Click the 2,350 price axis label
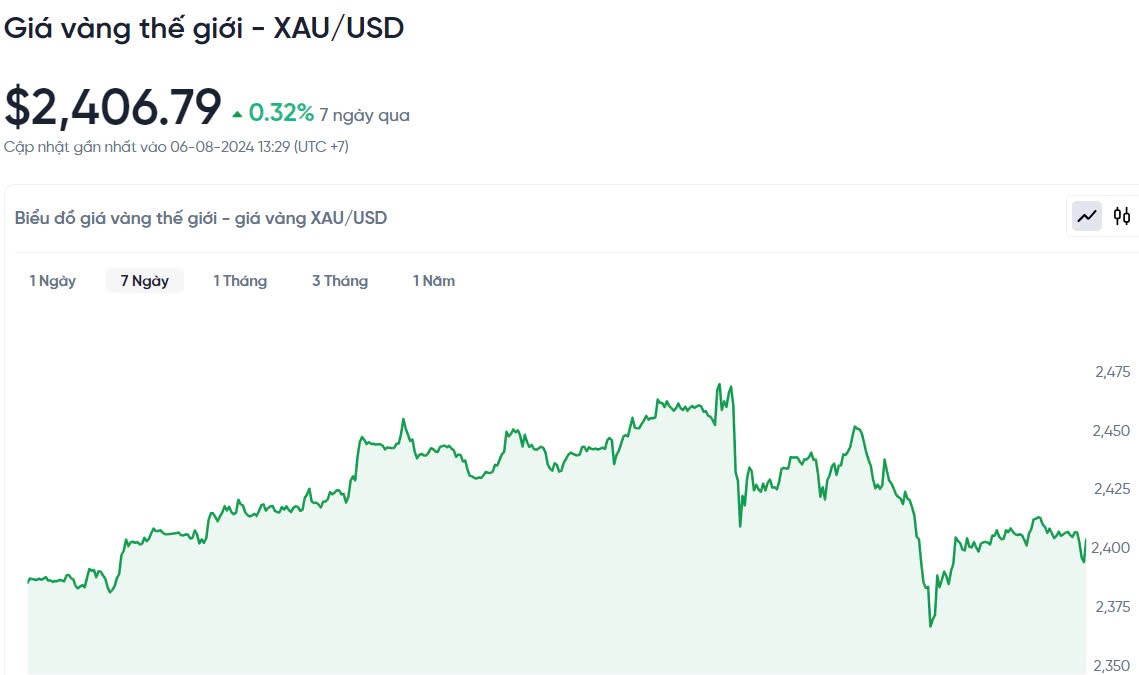This screenshot has width=1139, height=675. (x=1112, y=665)
